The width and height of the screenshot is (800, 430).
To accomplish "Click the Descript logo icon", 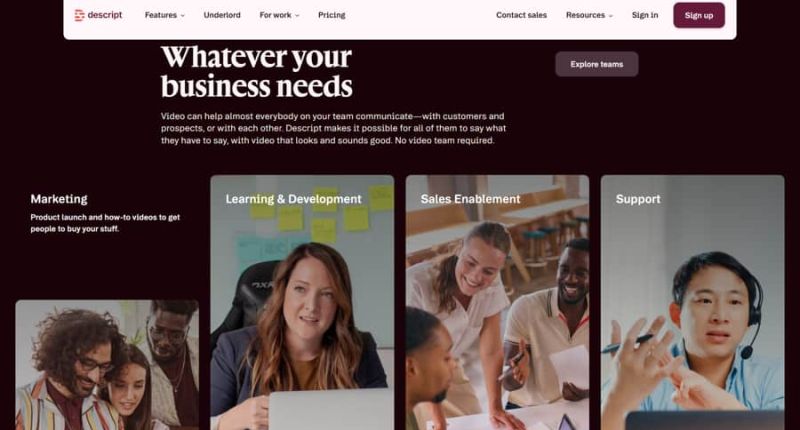I will click(79, 15).
